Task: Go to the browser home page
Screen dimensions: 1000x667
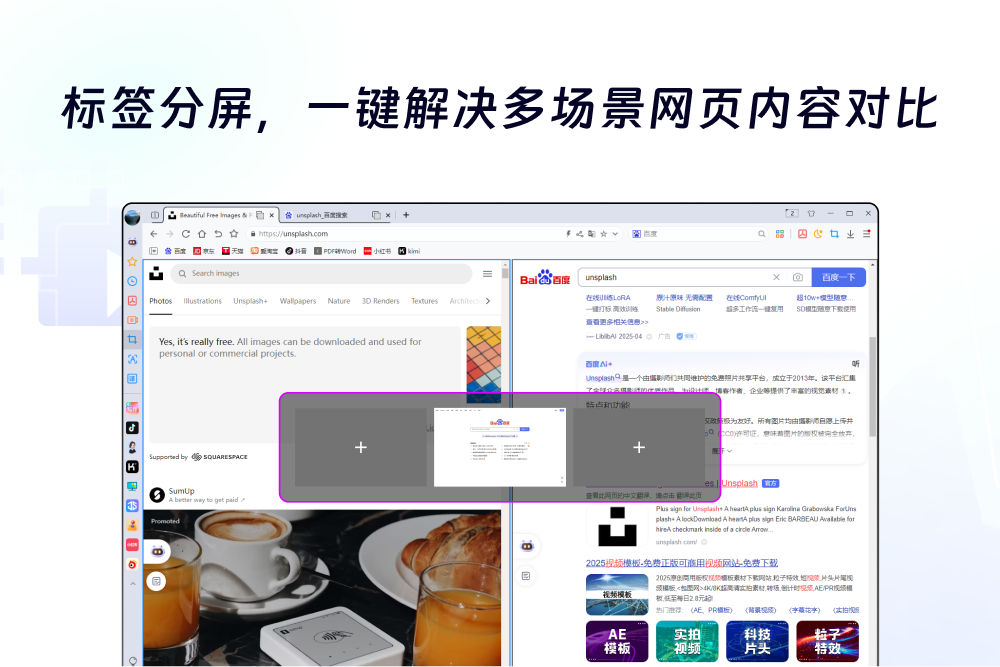Action: click(202, 233)
